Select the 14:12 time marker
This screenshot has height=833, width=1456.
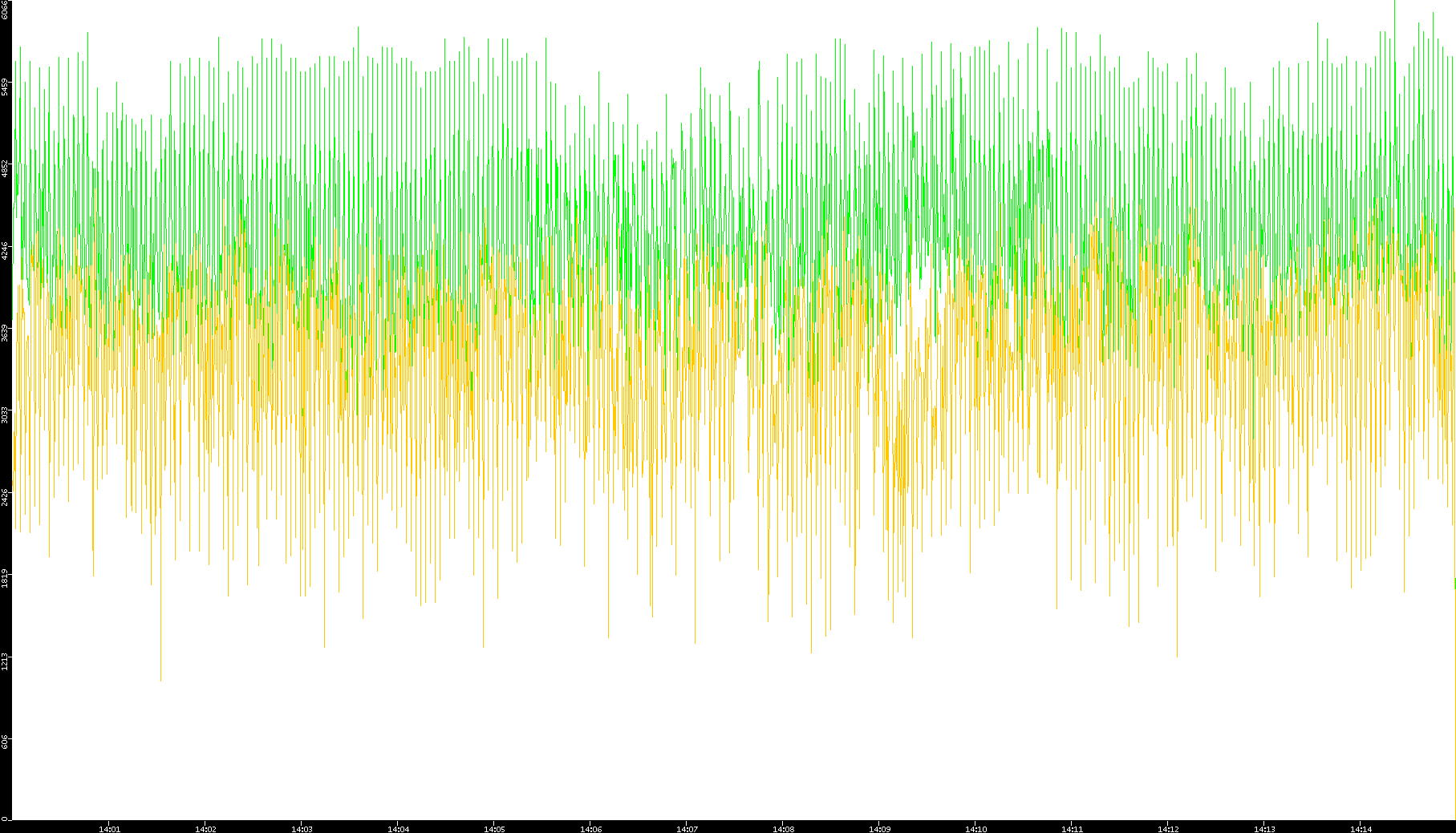click(1168, 828)
